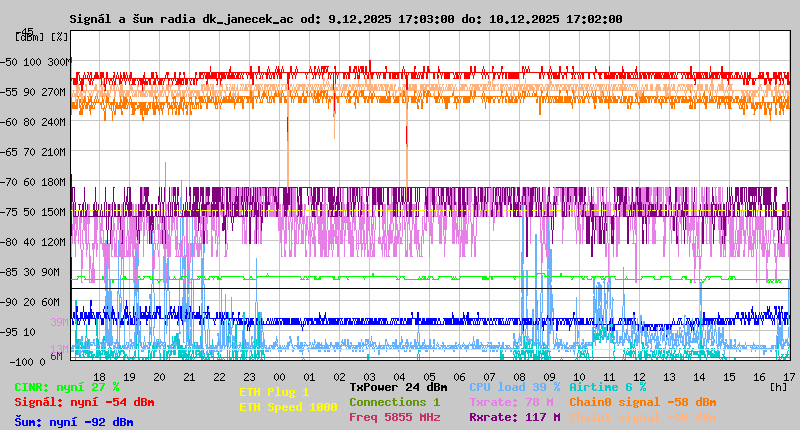Click hour '15' on the time axis
Image resolution: width=800 pixels, height=430 pixels.
coord(730,377)
